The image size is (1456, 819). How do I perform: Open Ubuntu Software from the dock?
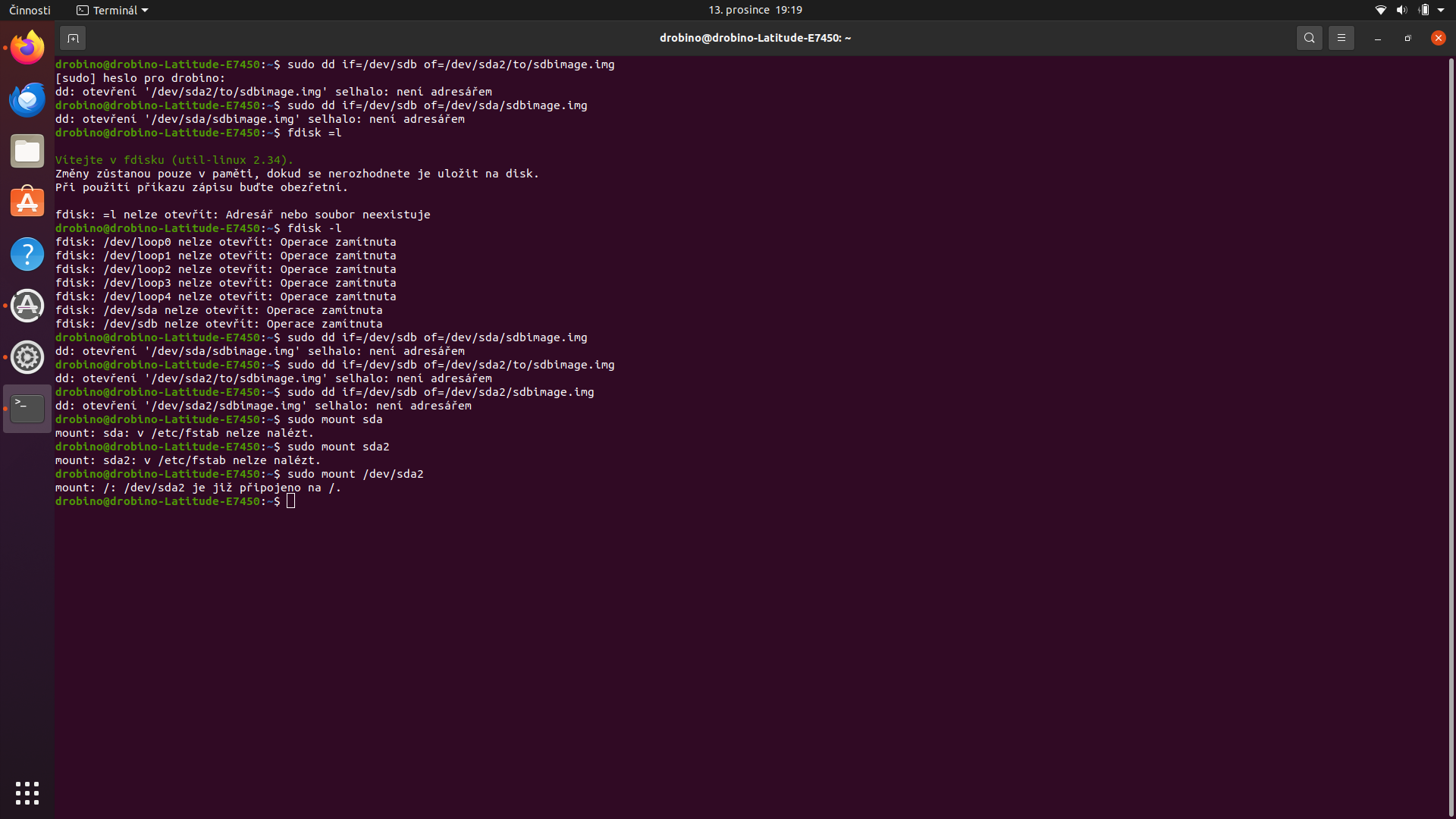27,202
